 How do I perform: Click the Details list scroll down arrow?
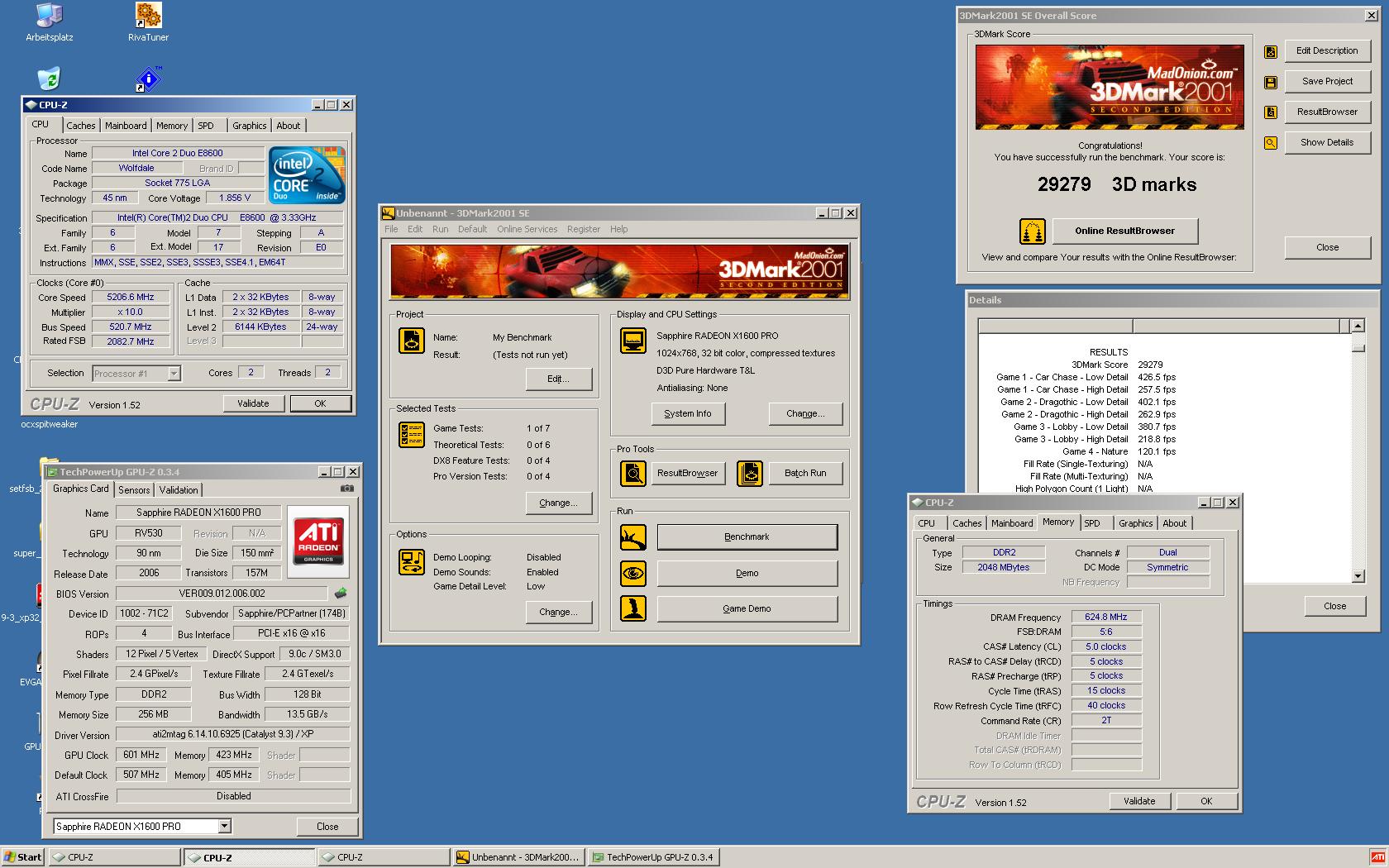[1358, 576]
